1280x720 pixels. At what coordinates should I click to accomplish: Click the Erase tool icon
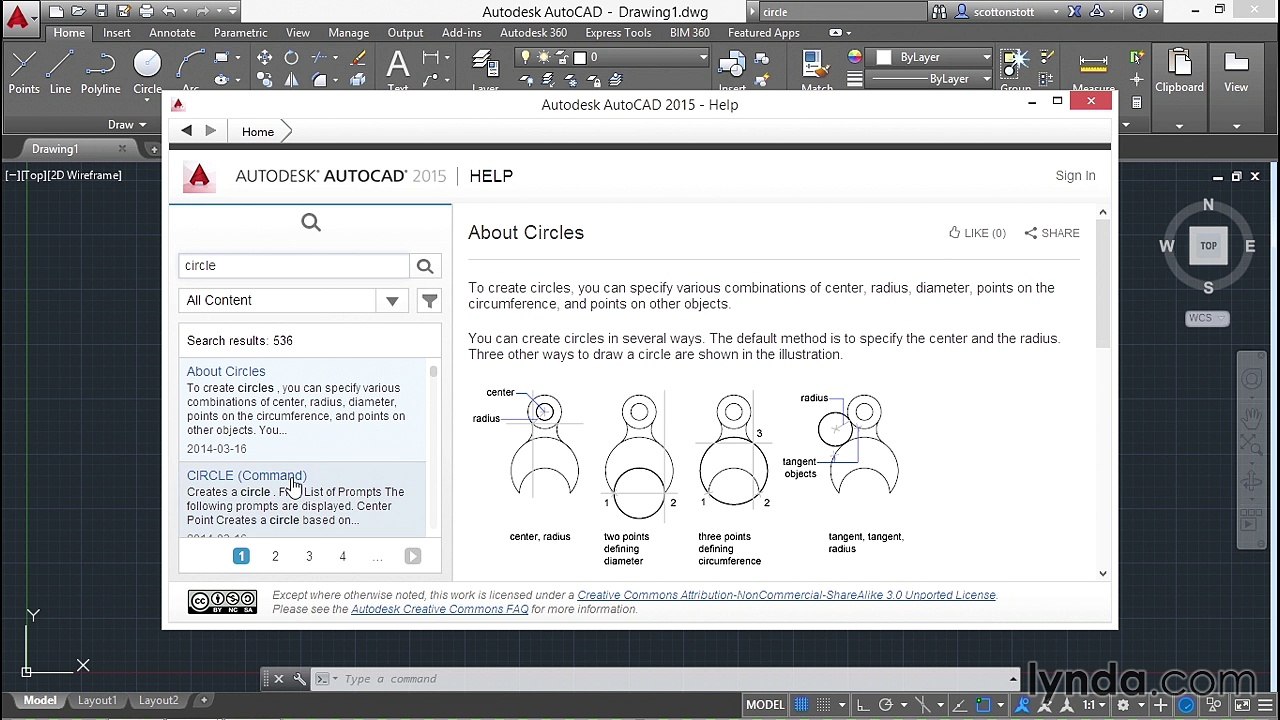click(357, 57)
